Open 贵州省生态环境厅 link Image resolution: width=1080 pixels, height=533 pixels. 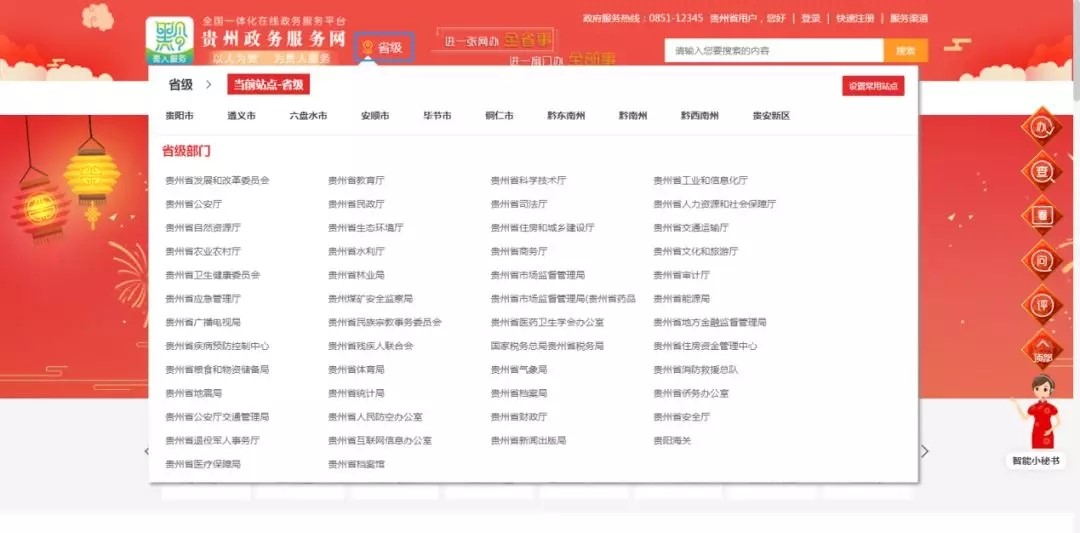point(366,227)
